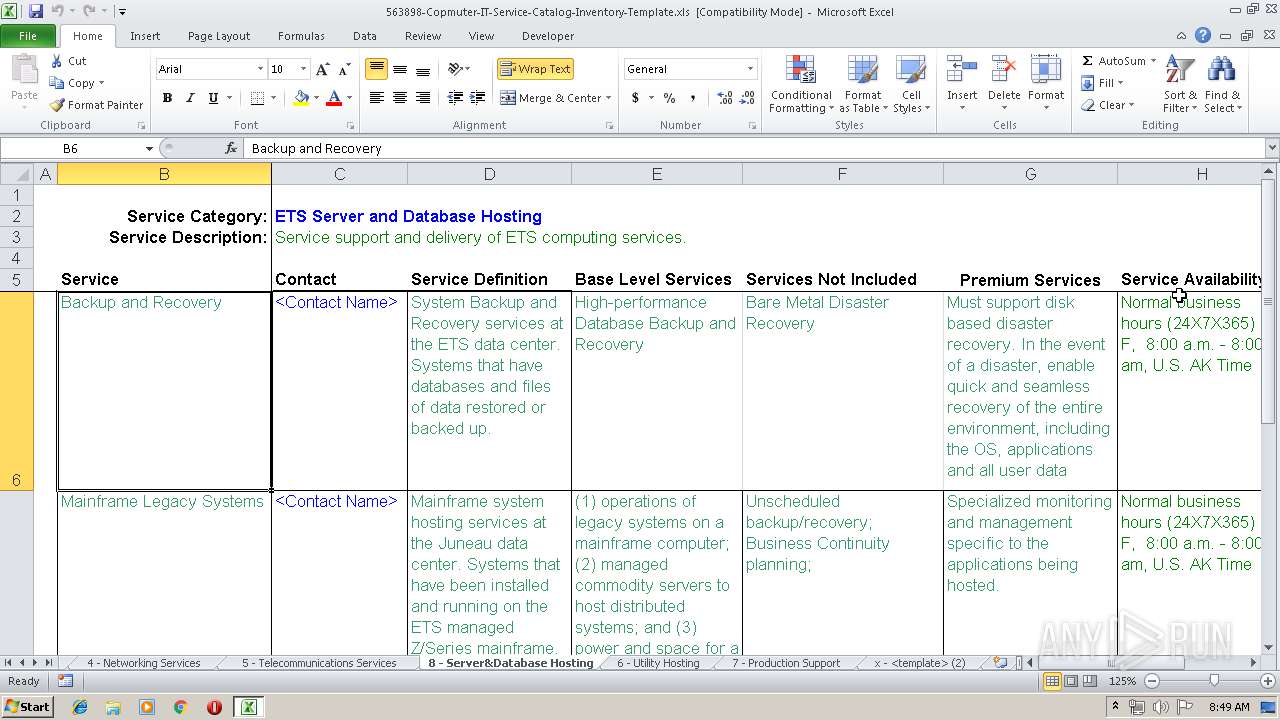Image resolution: width=1280 pixels, height=720 pixels.
Task: Open Cell Styles gallery
Action: 911,84
